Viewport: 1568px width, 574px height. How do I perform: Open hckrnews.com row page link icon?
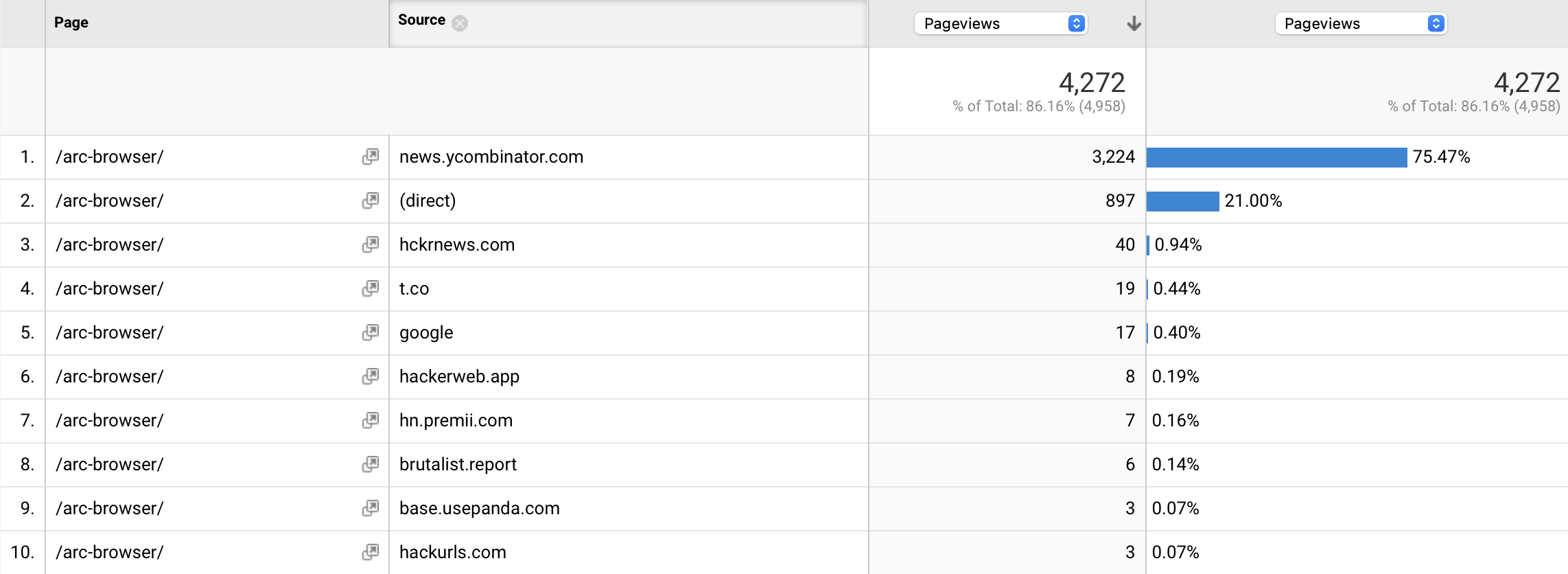click(x=371, y=244)
